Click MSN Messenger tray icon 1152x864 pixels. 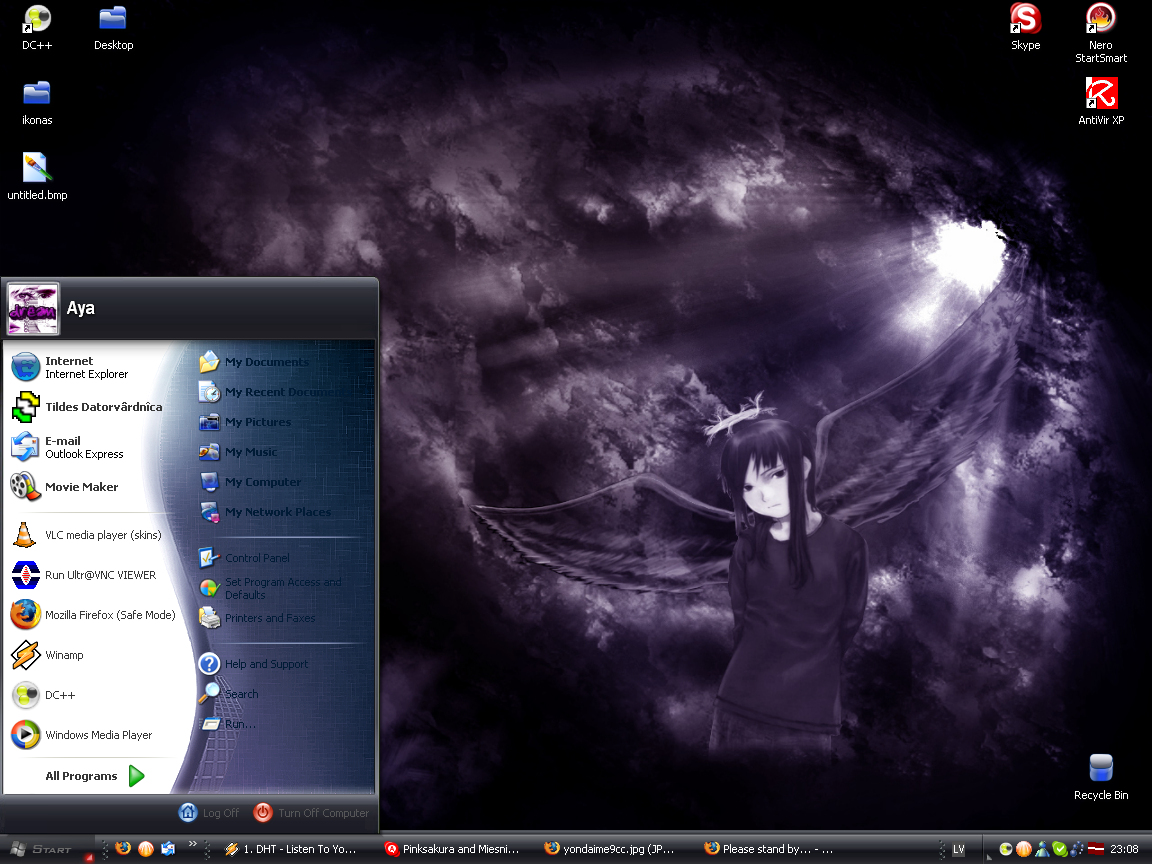point(1042,849)
